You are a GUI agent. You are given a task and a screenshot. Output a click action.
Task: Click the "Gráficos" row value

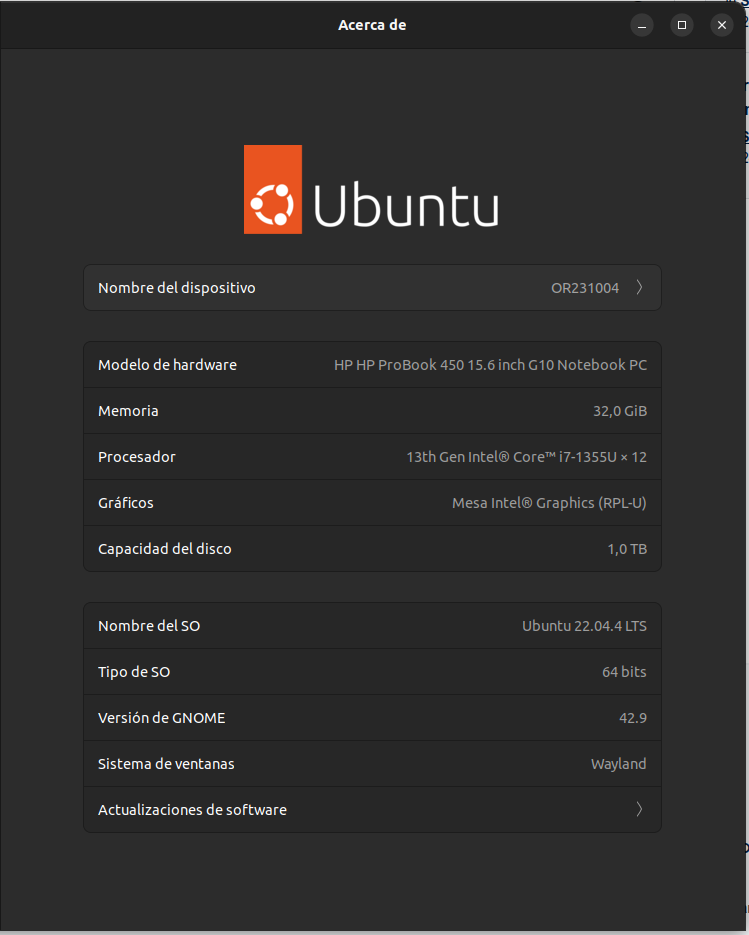click(x=549, y=502)
